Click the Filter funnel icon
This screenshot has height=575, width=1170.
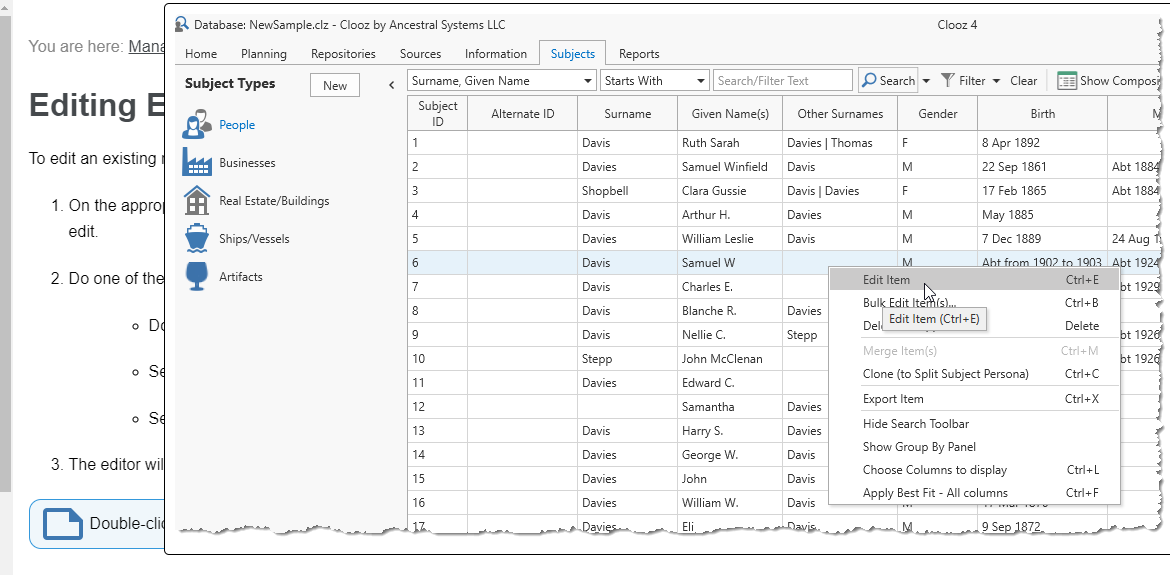[948, 81]
